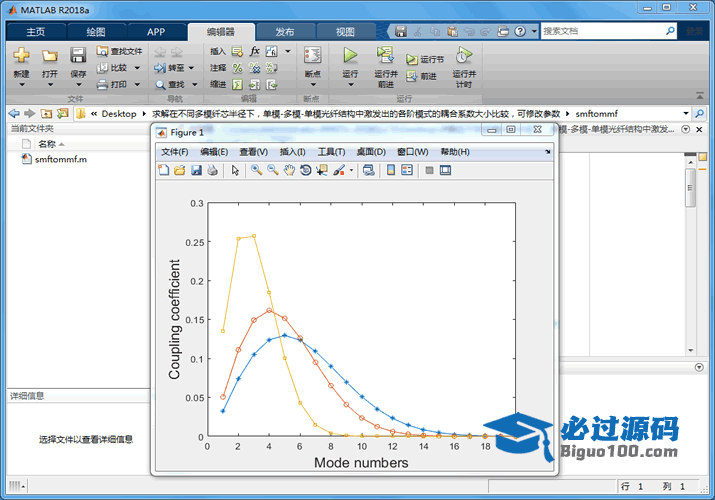715x500 pixels.
Task: Expand the Breakpoints (断点) dropdown arrow
Action: [x=313, y=85]
